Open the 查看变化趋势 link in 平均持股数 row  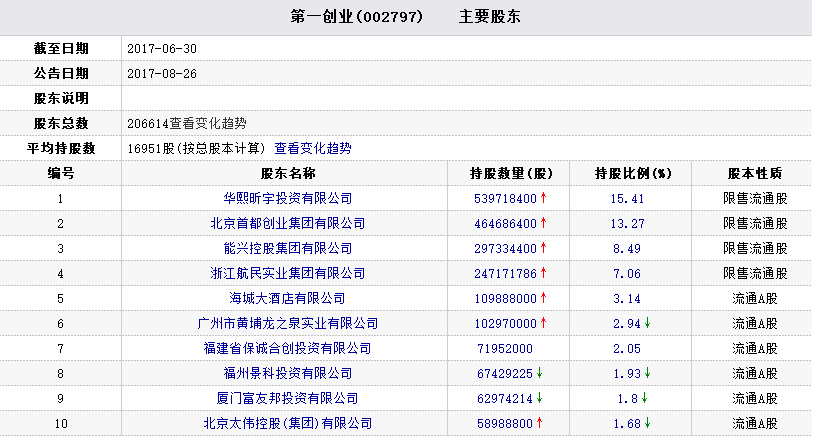tap(313, 149)
